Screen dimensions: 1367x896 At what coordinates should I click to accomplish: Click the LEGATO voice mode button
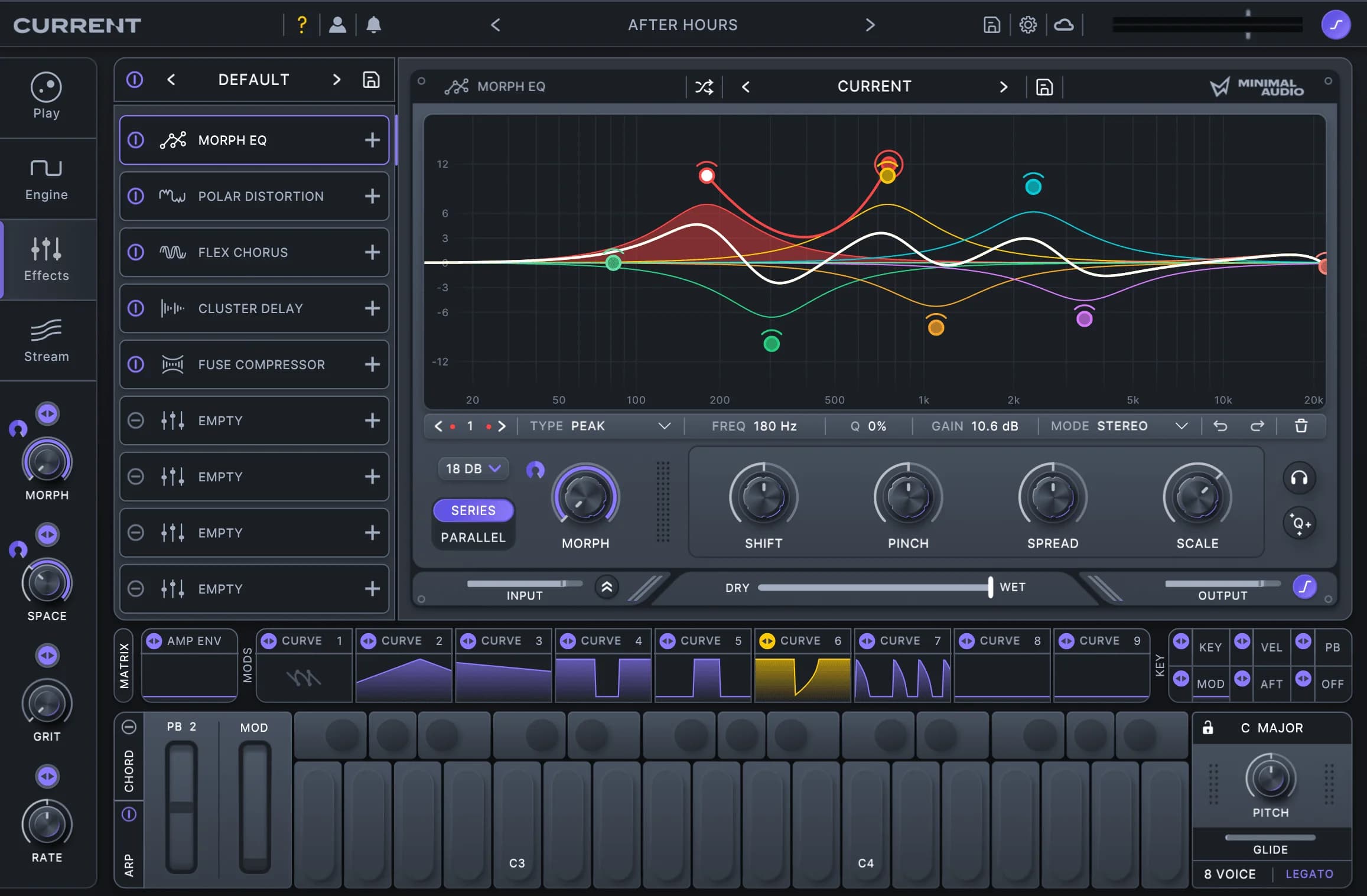1309,874
